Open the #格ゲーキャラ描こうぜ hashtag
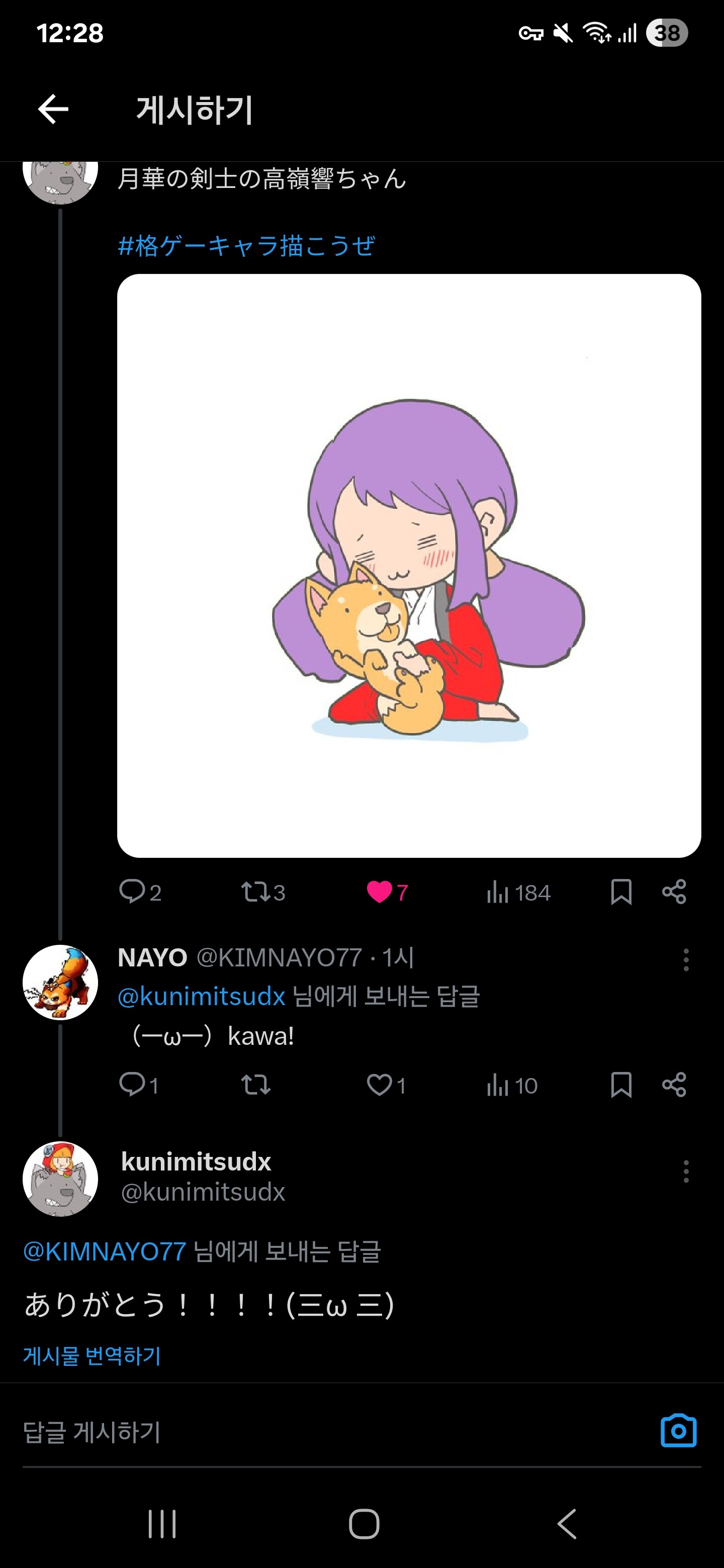The height and width of the screenshot is (1568, 724). [x=246, y=246]
